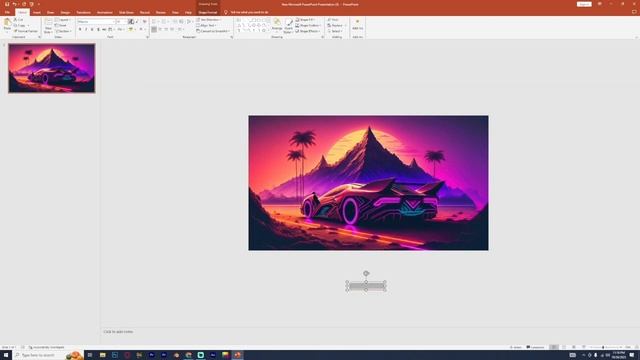Viewport: 640px width, 360px height.
Task: Open Shape Fill dropdown
Action: 305,20
